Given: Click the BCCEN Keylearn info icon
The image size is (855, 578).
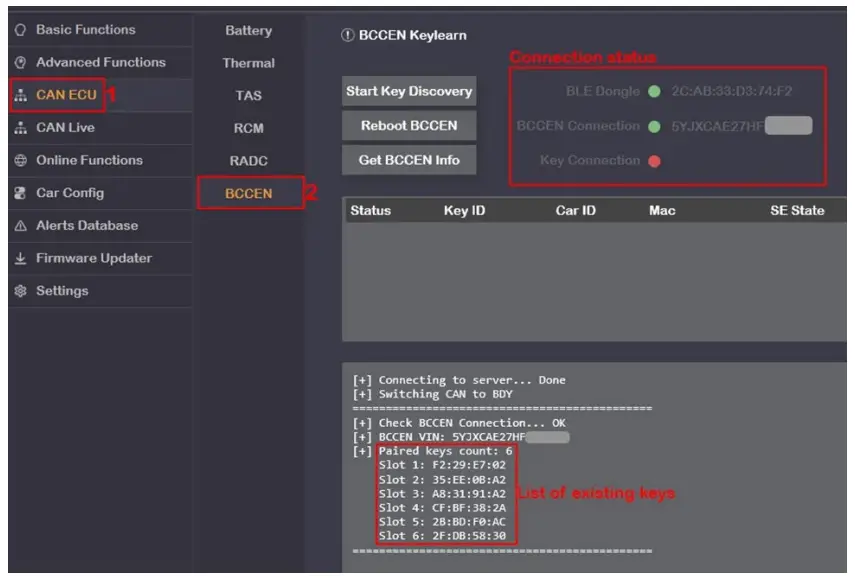Looking at the screenshot, I should 345,34.
